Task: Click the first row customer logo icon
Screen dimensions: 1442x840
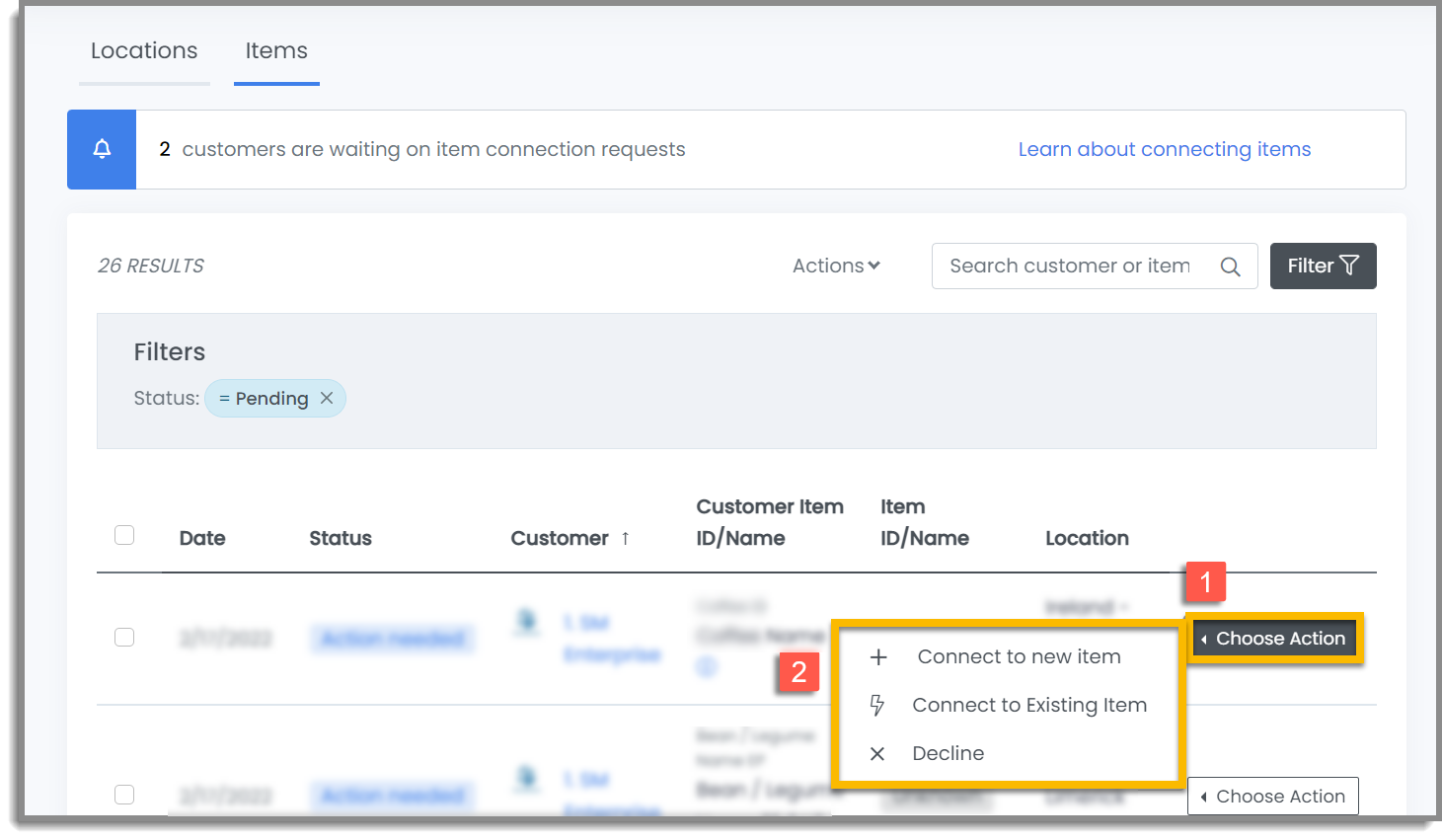Action: pos(527,622)
